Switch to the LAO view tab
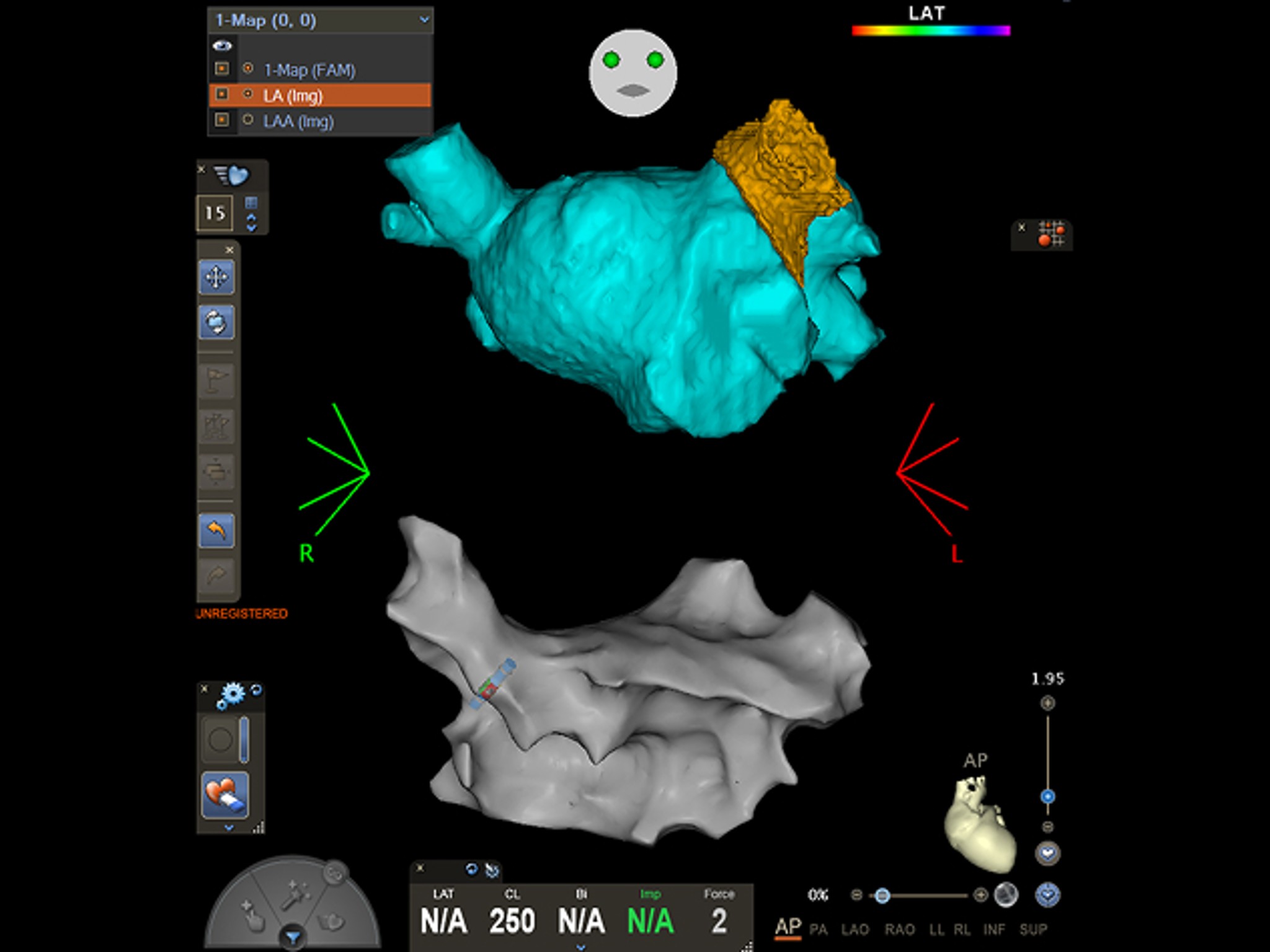Screen dimensions: 1270x952 pos(855,929)
